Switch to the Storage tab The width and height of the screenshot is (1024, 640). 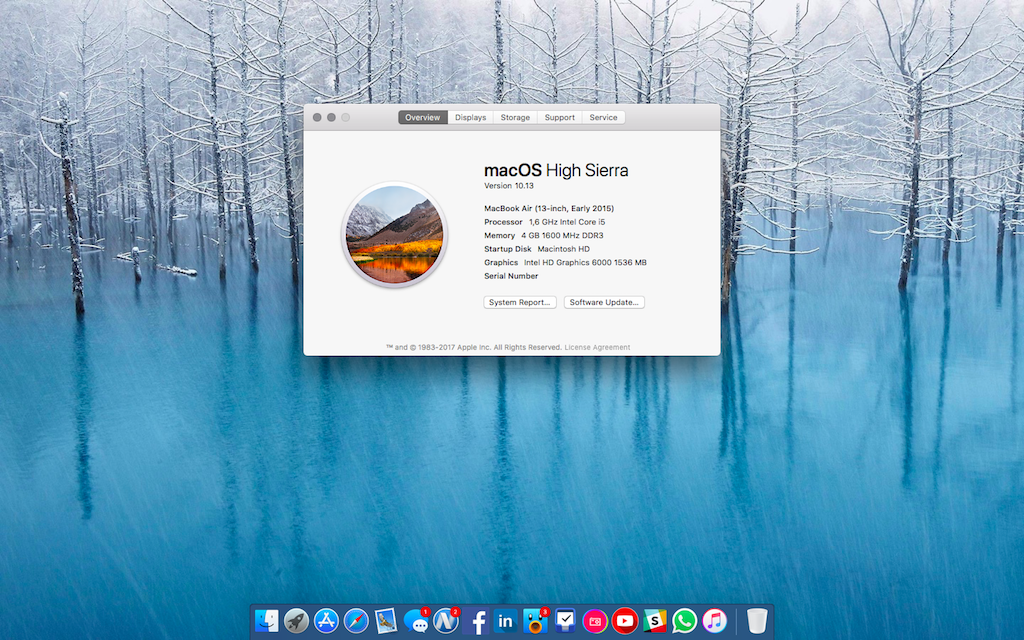[x=515, y=117]
